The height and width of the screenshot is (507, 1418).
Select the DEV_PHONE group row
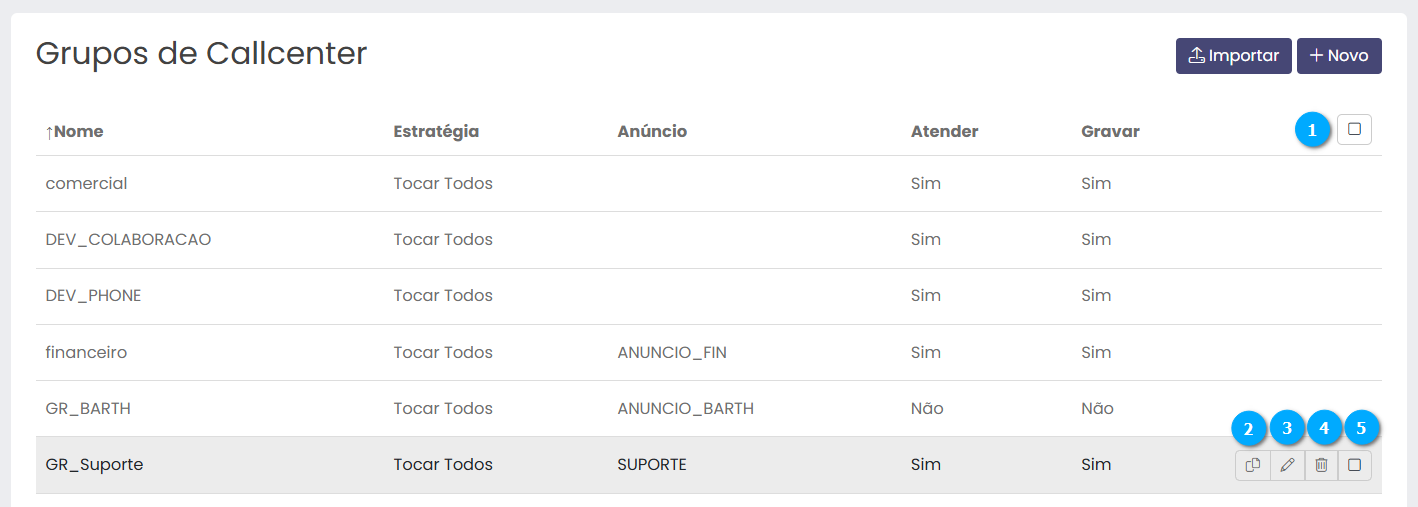tap(93, 296)
